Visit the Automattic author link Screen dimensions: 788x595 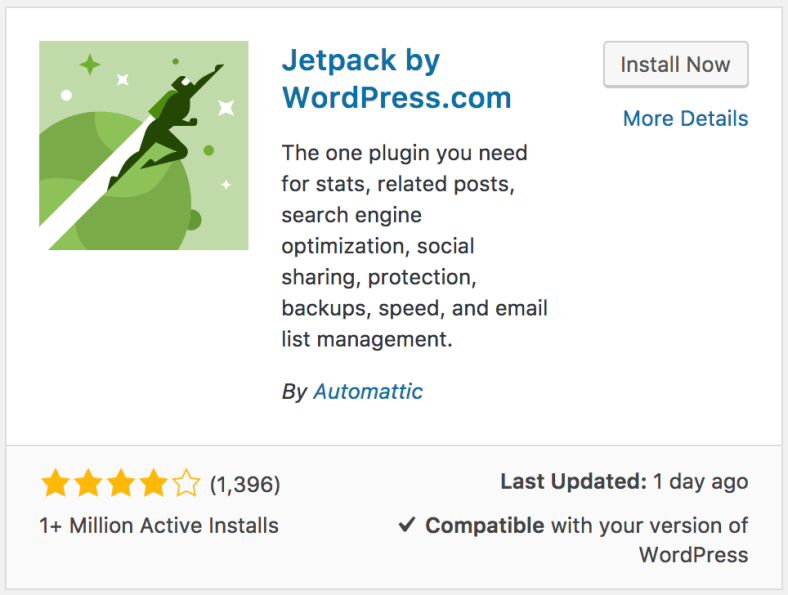pos(368,391)
